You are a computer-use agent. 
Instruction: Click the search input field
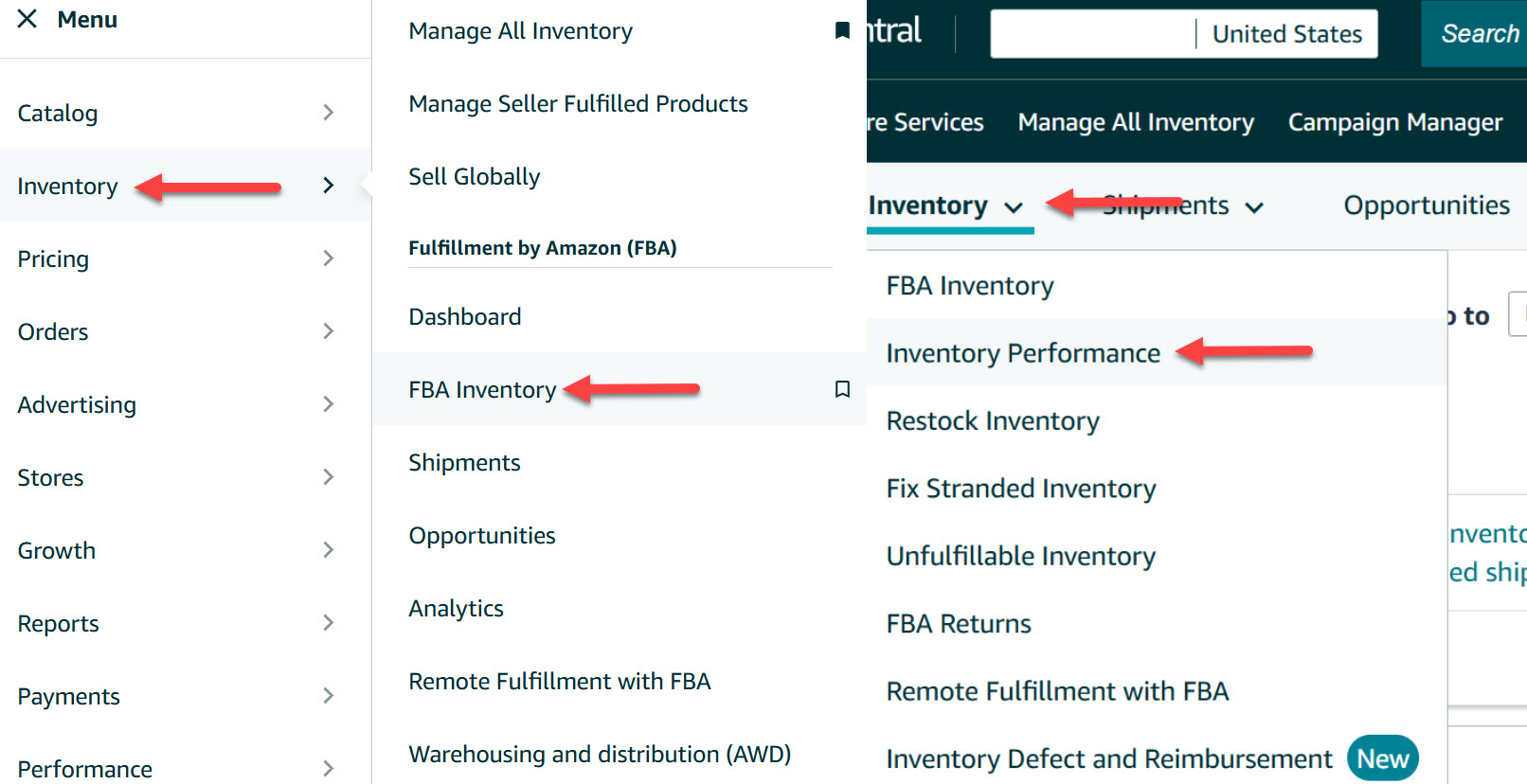[1092, 34]
